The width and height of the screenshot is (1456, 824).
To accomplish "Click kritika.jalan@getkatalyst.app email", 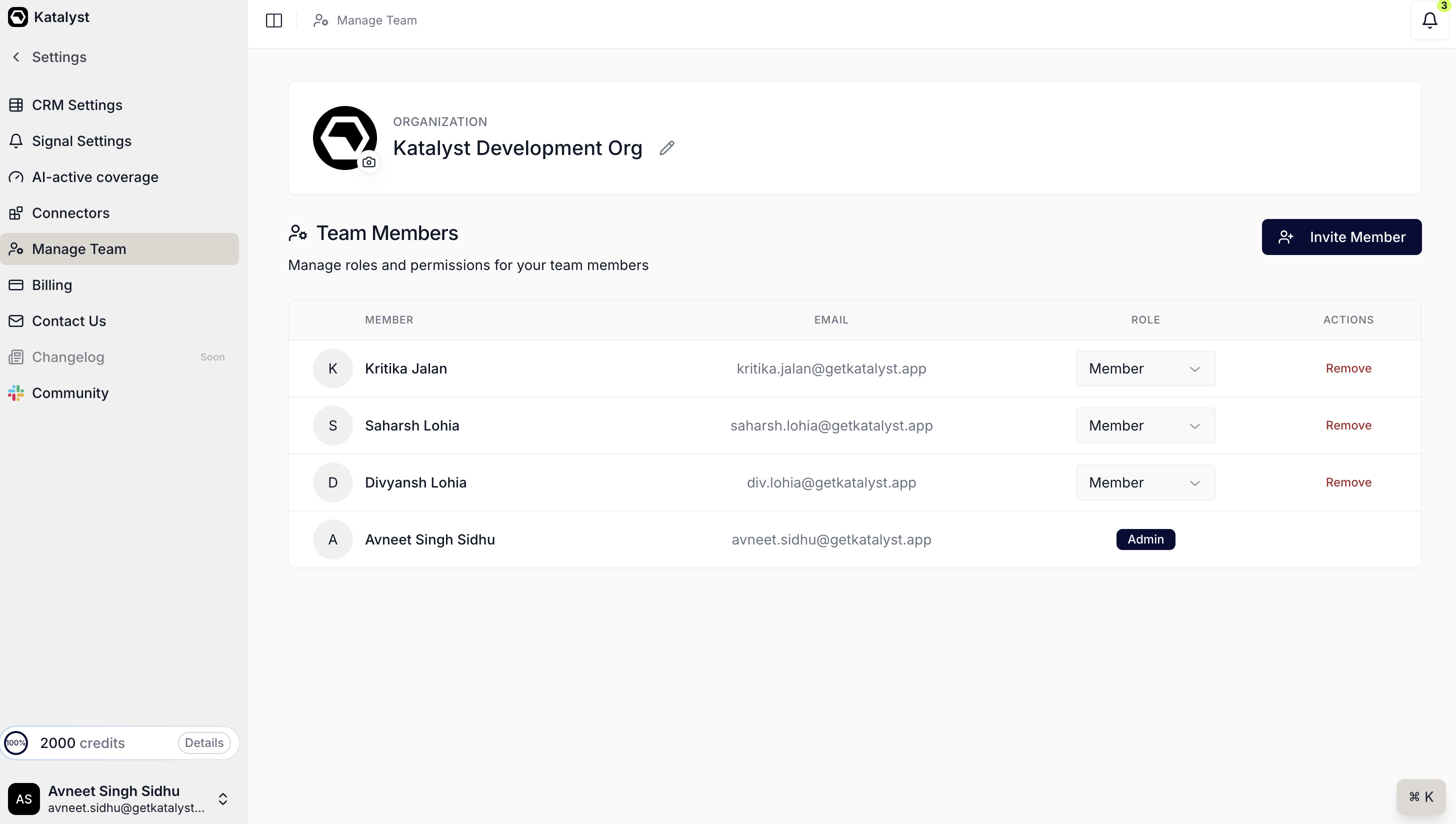I will (831, 368).
